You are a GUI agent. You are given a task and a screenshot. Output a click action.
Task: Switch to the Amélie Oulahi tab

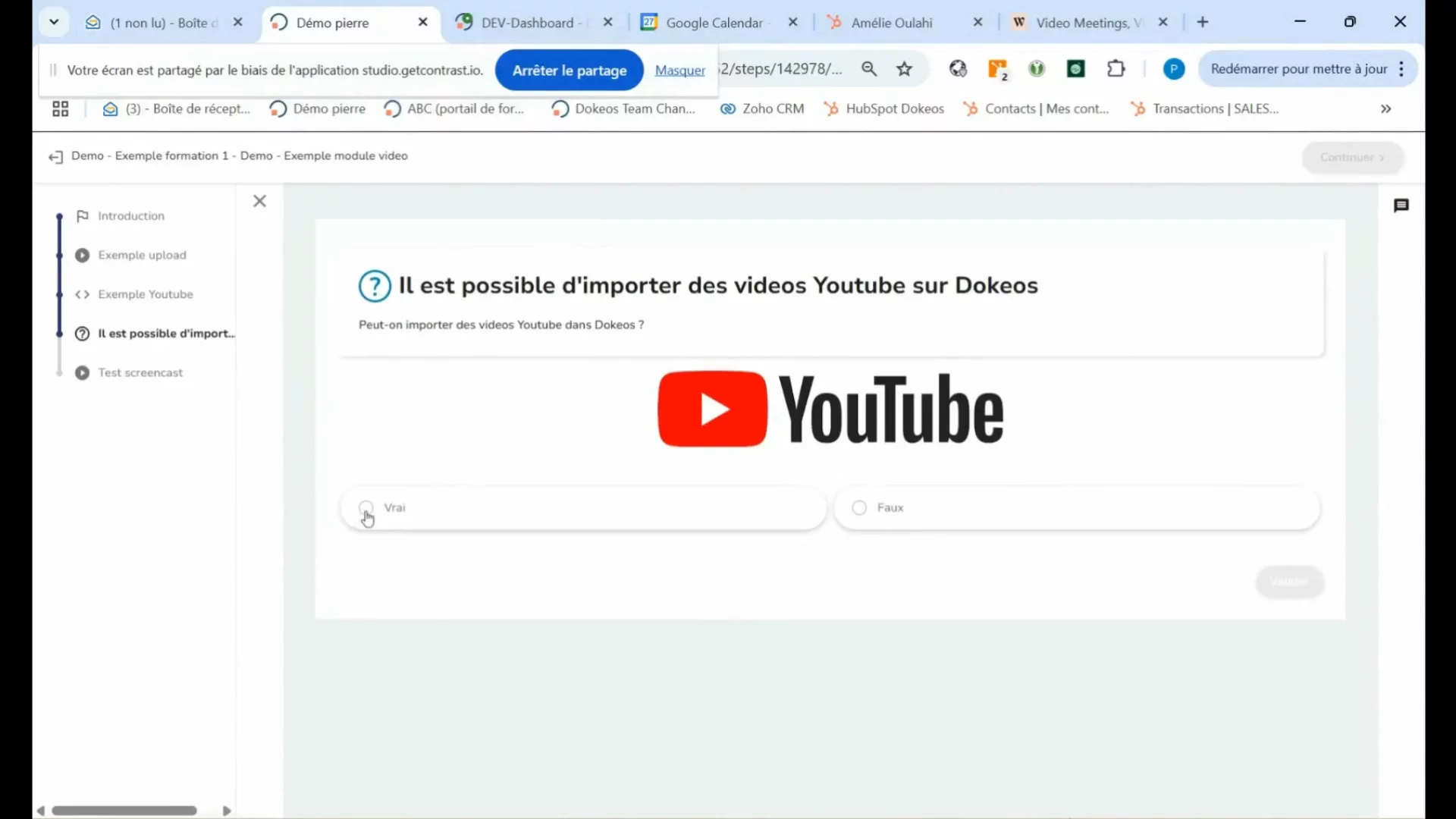(892, 23)
